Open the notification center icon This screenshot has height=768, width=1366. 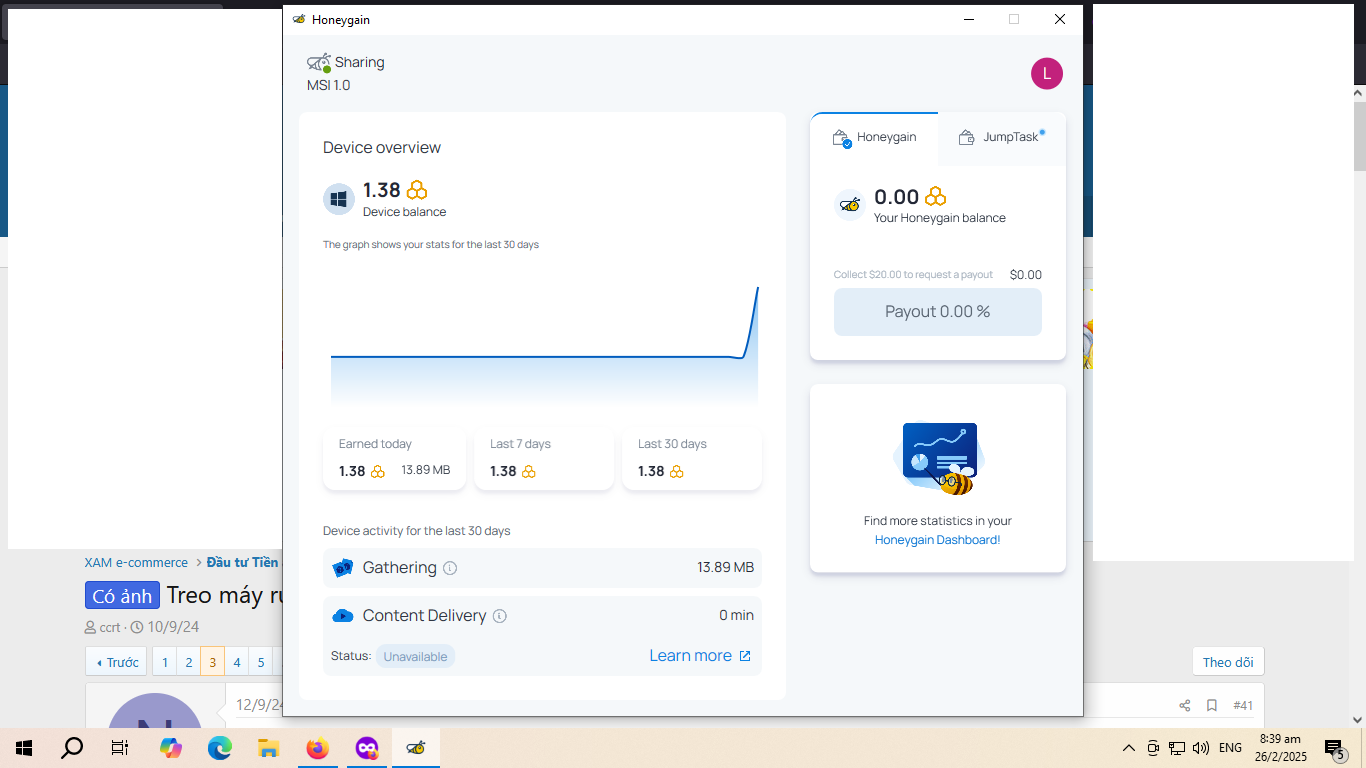pos(1334,748)
